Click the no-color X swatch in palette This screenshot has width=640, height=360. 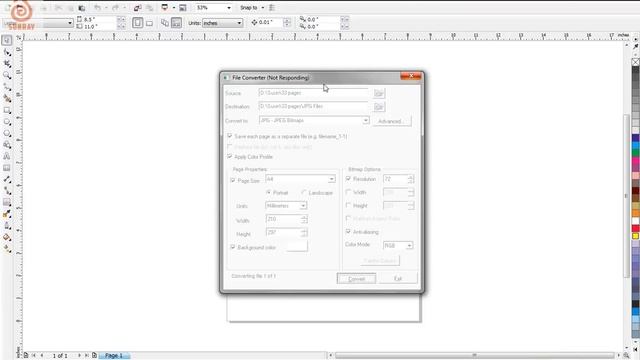[x=636, y=62]
